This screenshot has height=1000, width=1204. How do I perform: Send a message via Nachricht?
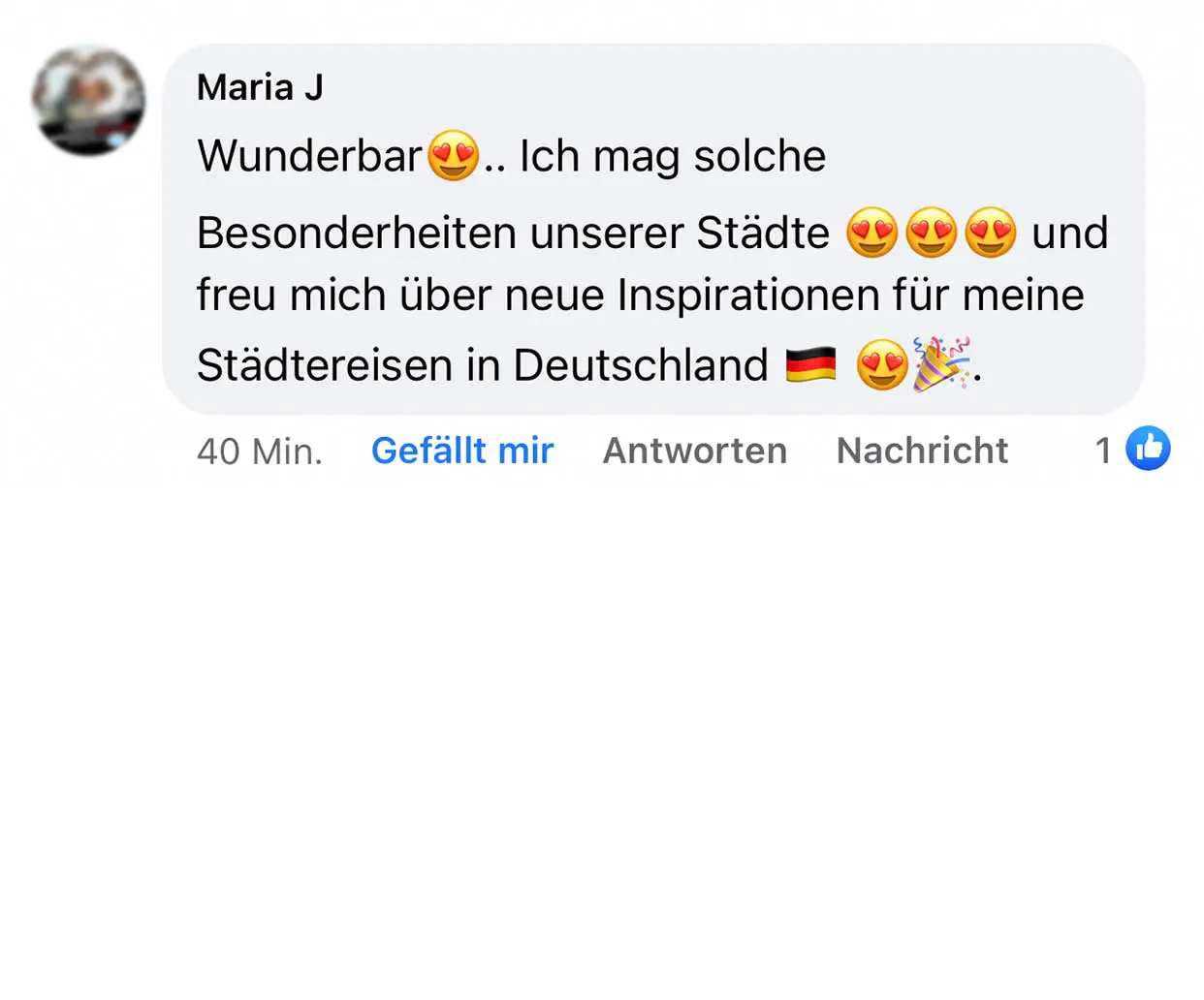[921, 451]
